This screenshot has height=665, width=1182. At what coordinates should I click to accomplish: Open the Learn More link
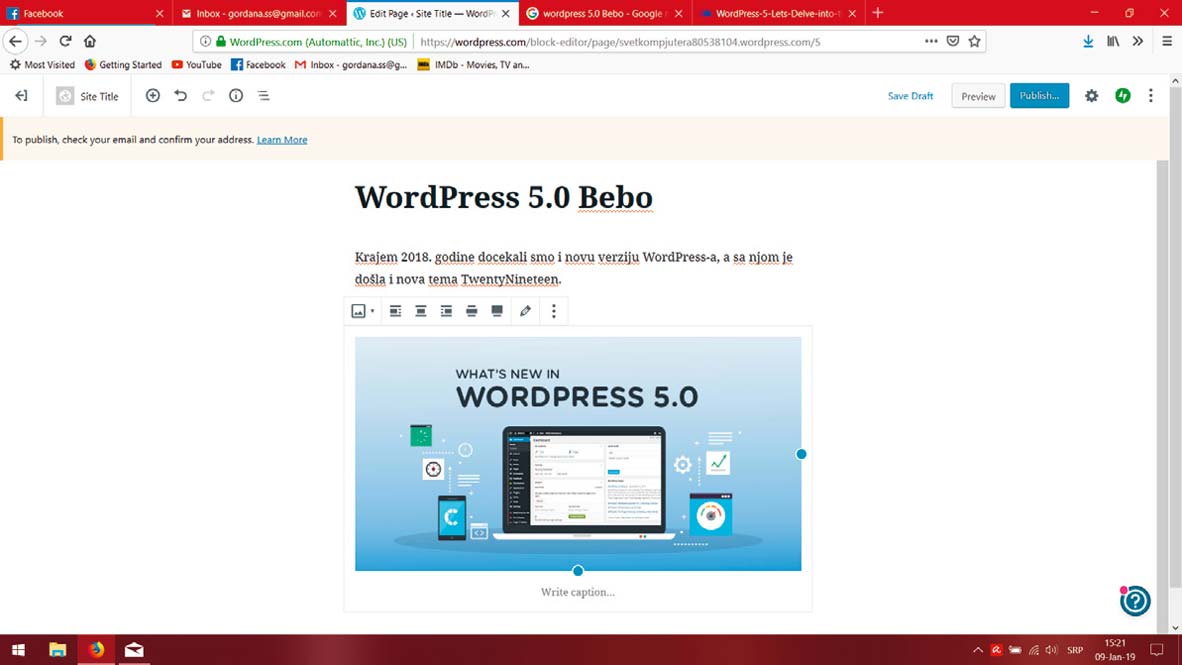(x=282, y=139)
